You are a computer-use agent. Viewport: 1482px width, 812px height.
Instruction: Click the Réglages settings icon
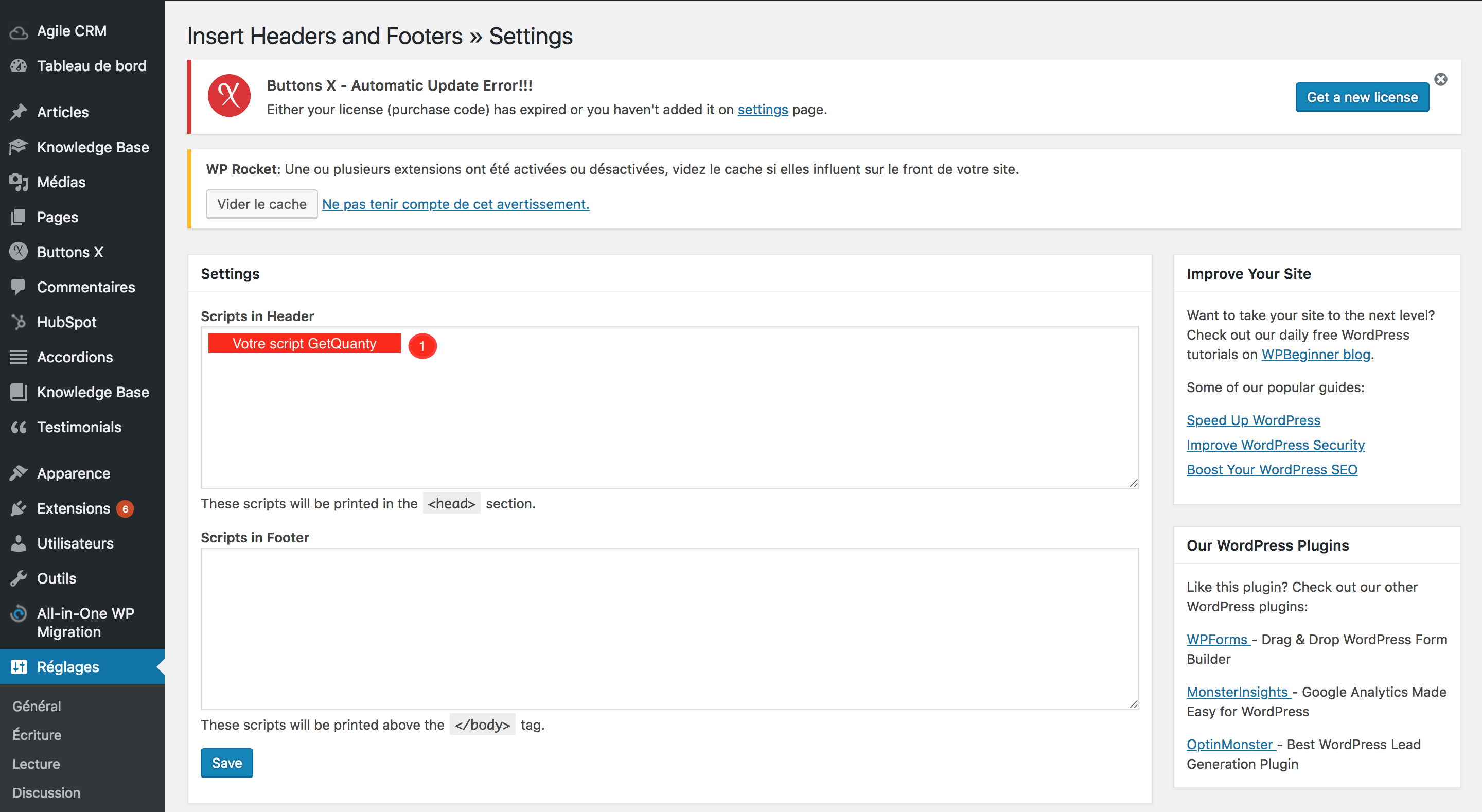tap(19, 667)
